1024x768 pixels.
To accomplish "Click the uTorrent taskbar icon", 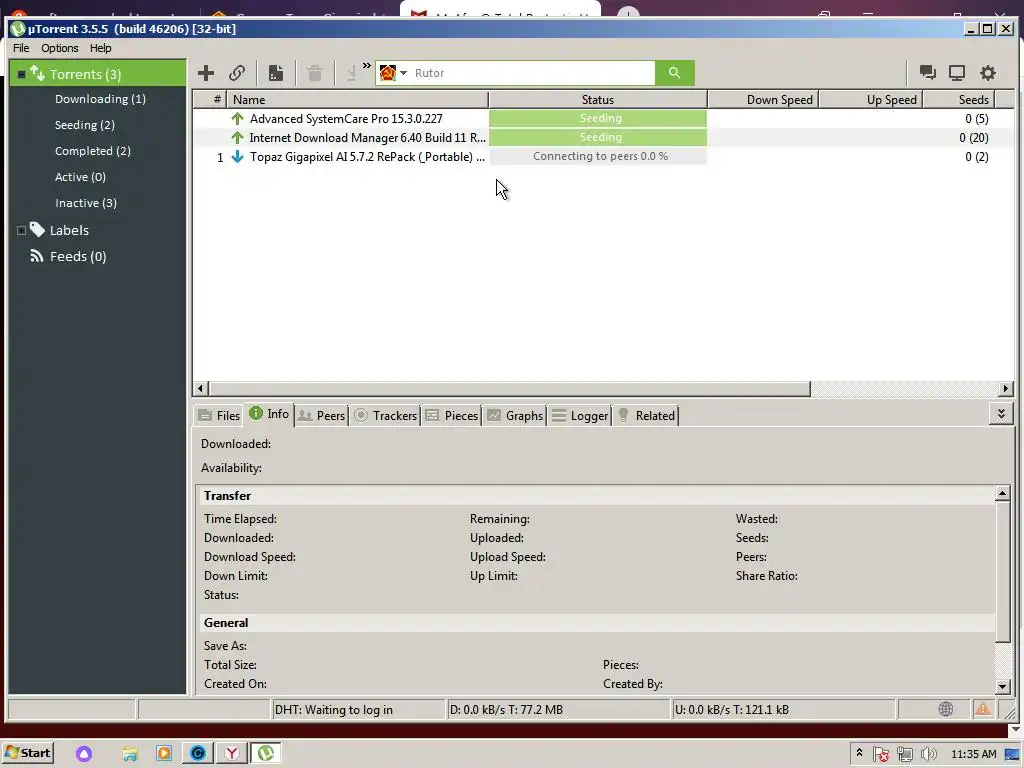I will click(x=266, y=753).
